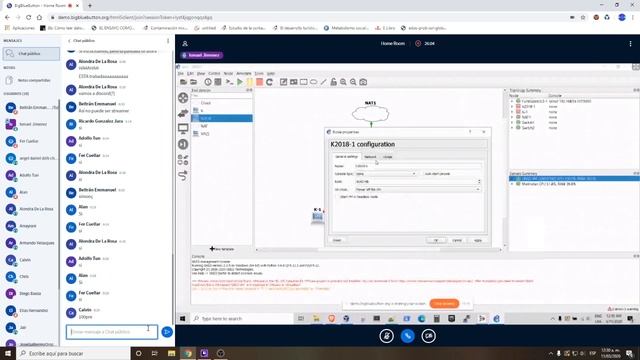Open the chat options three-dot menu
This screenshot has height=360, width=640.
coord(168,41)
